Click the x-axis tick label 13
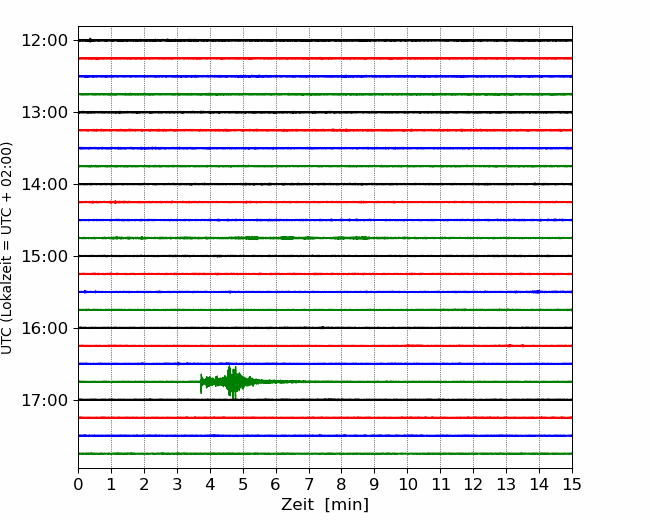This screenshot has height=520, width=650. (507, 484)
